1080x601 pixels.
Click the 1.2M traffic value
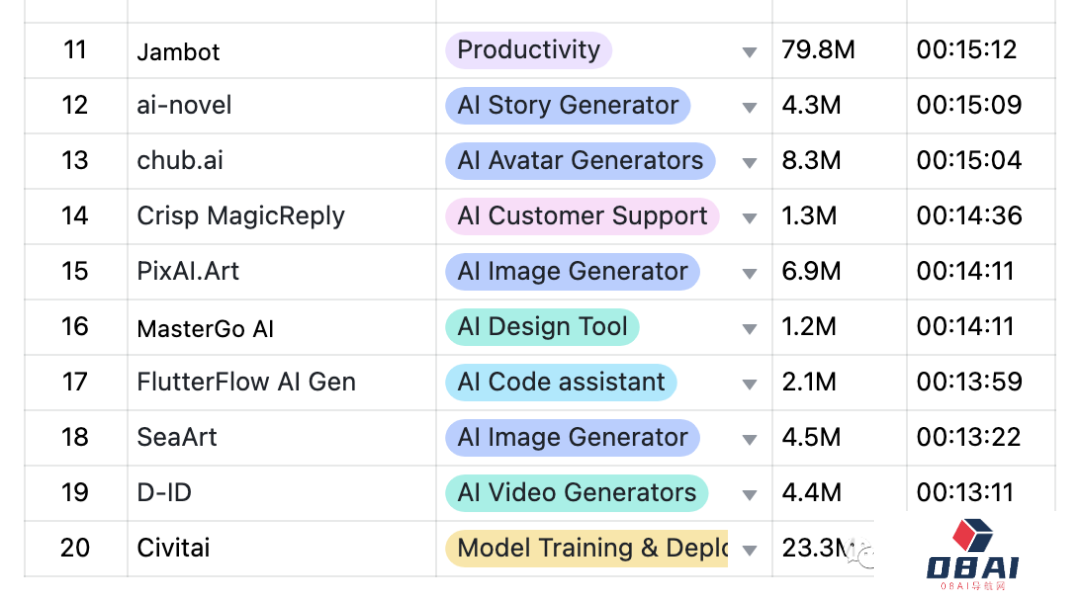809,327
